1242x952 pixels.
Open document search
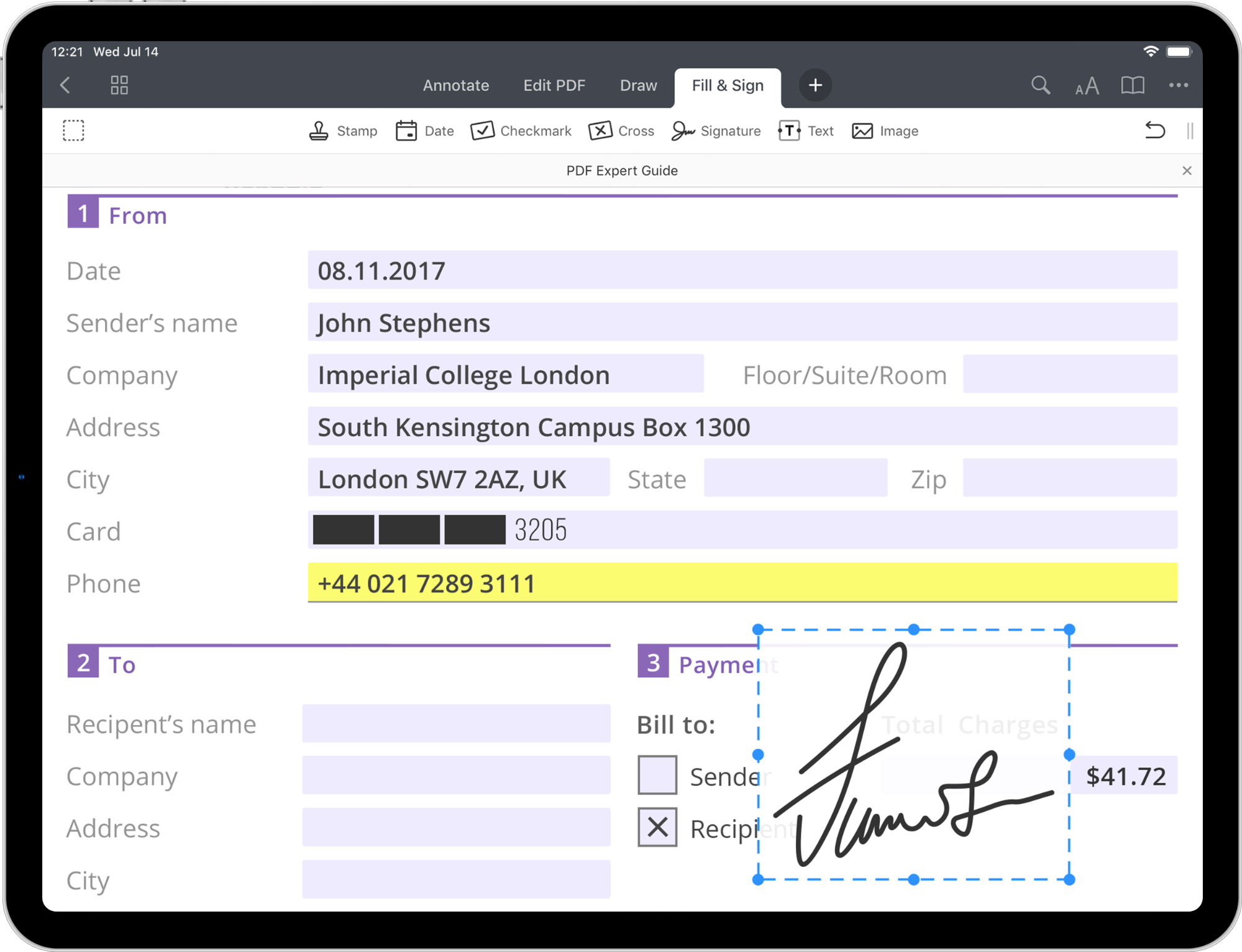point(1040,85)
